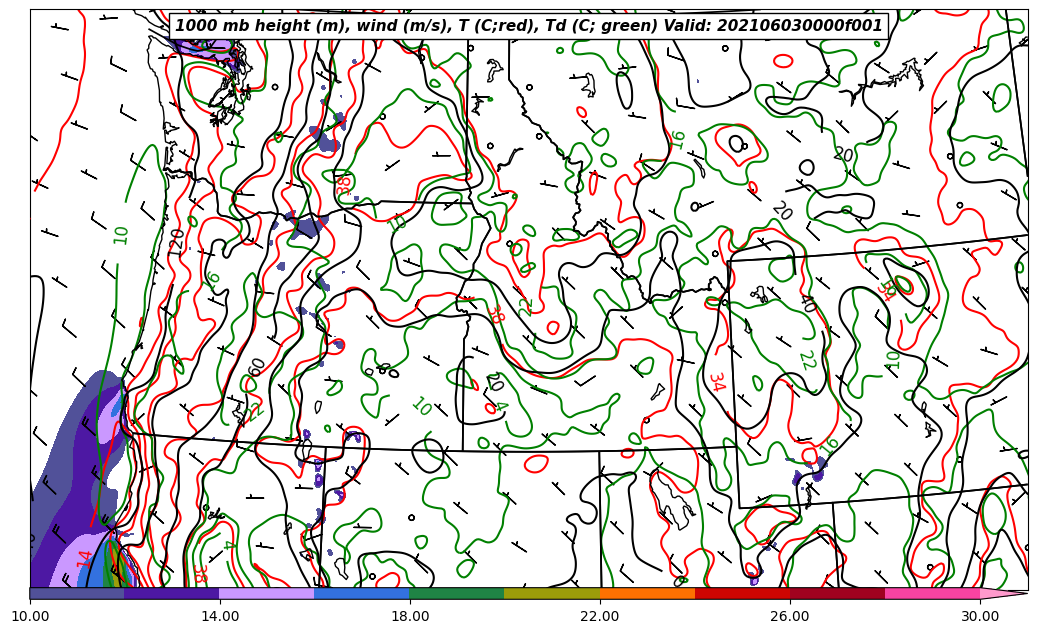Click the map title text box
1037x633 pixels.
pos(528,26)
